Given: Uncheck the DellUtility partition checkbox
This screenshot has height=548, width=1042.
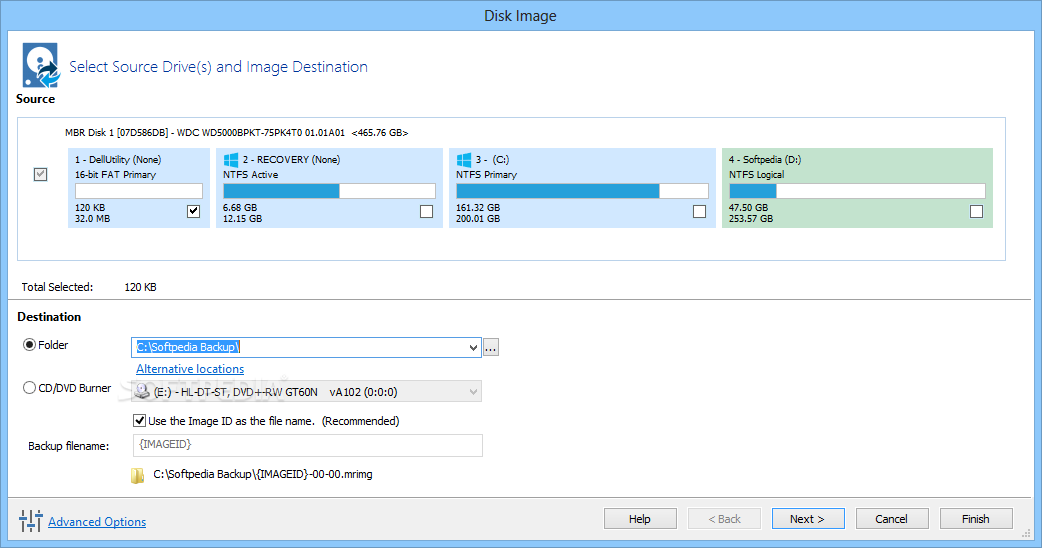Looking at the screenshot, I should pyautogui.click(x=193, y=211).
